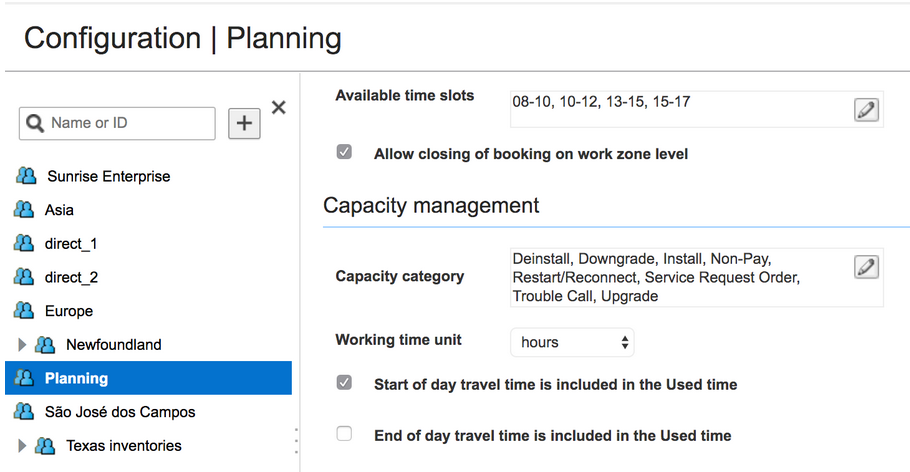
Task: Toggle Start of day travel time checkbox
Action: point(344,383)
